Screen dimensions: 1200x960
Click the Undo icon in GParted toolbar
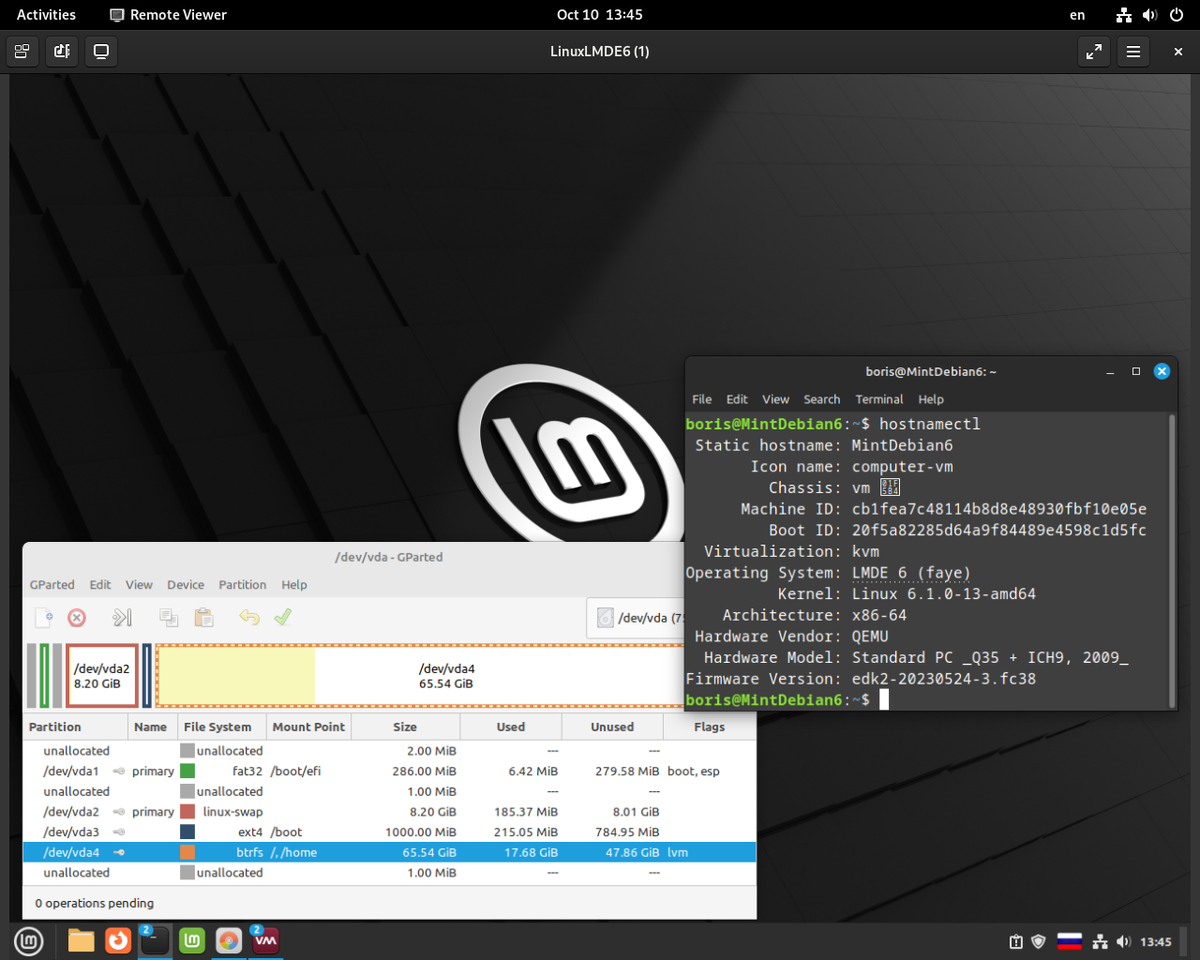247,617
